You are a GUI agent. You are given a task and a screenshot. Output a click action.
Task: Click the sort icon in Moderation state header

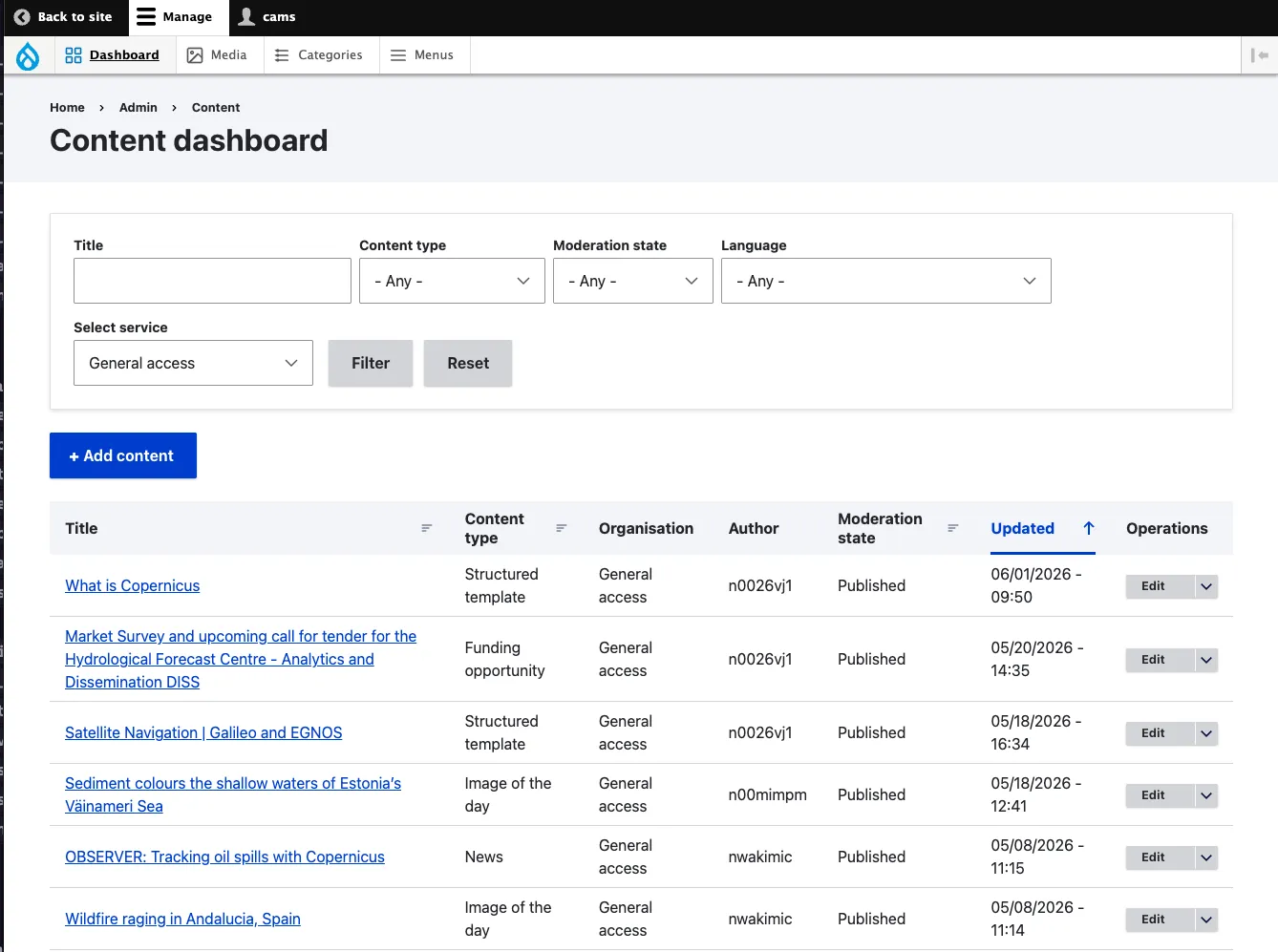(953, 528)
